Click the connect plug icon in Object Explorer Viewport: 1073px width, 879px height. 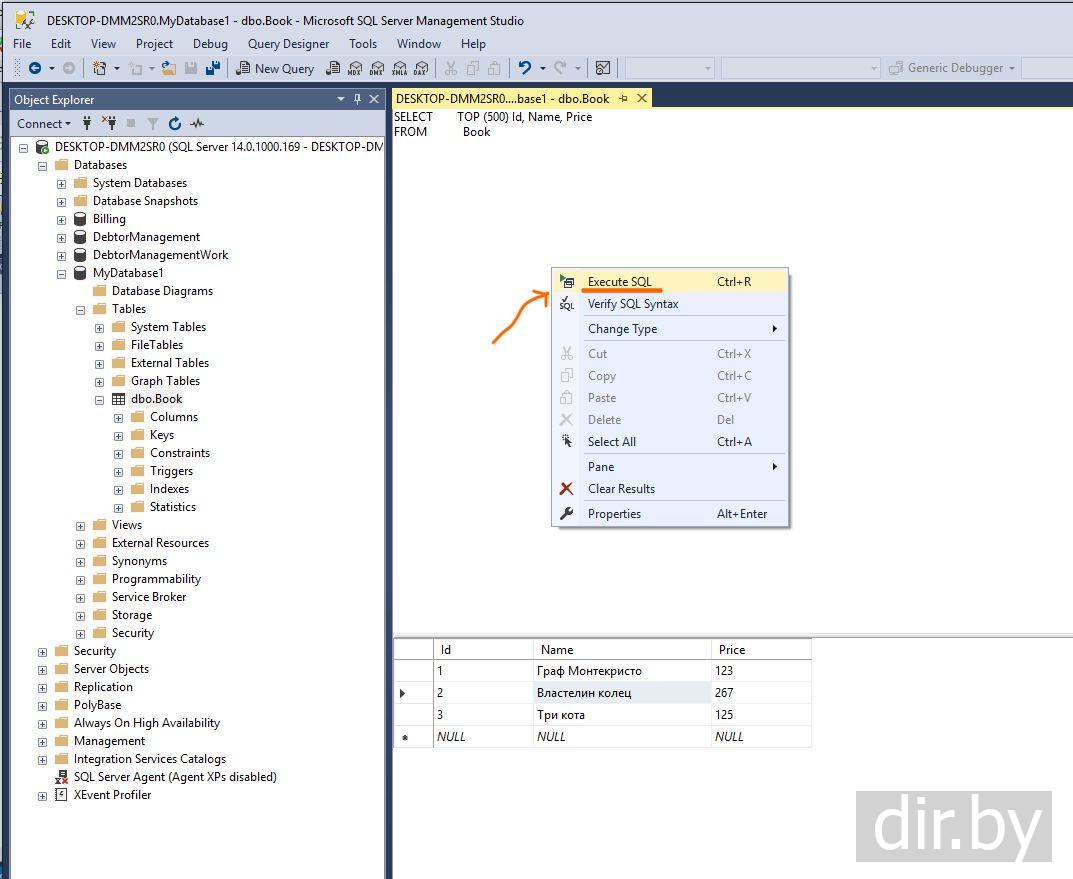(88, 123)
